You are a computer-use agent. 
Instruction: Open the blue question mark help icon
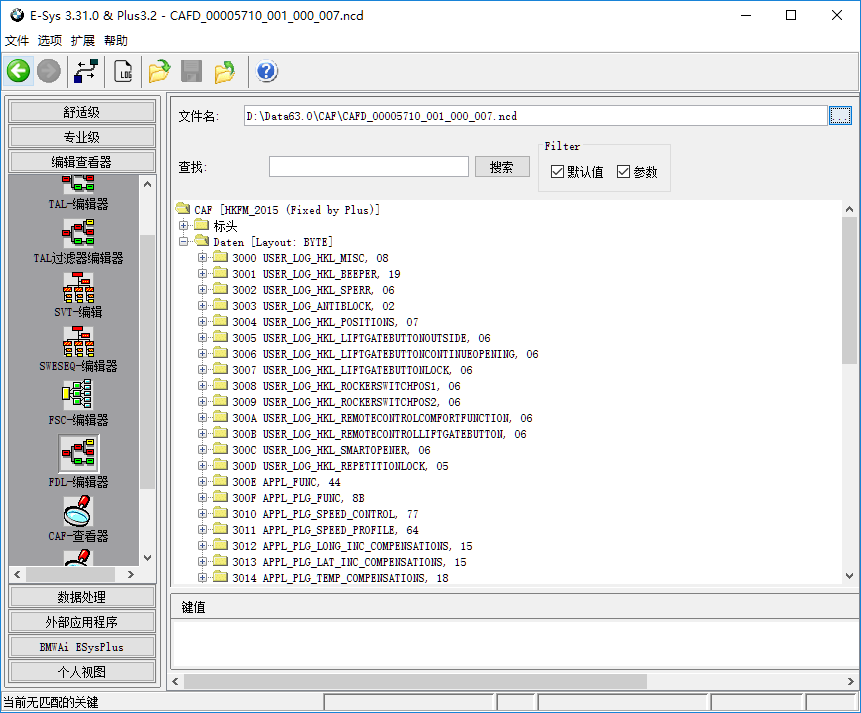click(266, 71)
